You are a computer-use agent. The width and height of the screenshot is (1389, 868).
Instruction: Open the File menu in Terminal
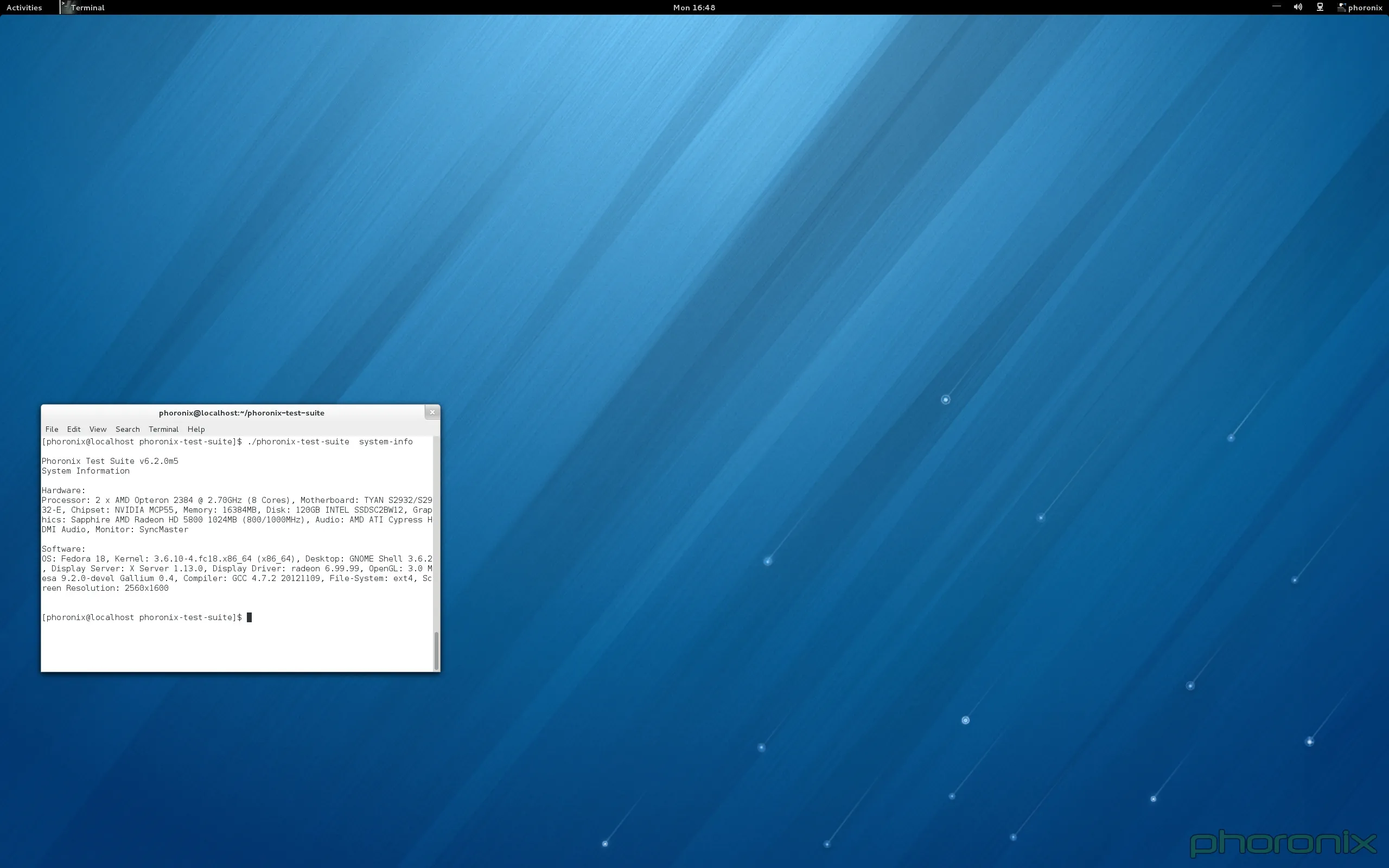point(52,429)
